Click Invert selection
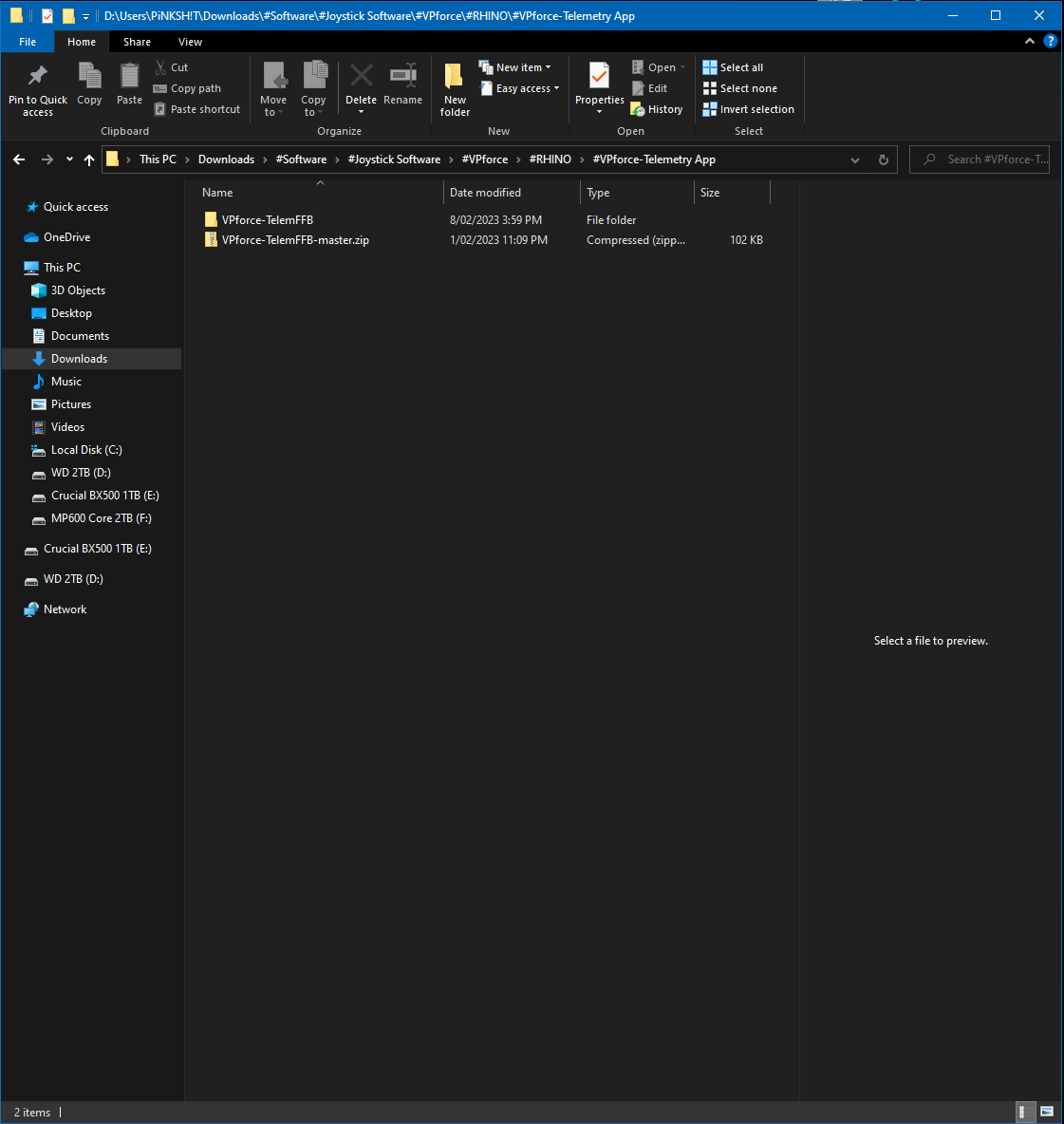This screenshot has width=1064, height=1124. point(749,109)
